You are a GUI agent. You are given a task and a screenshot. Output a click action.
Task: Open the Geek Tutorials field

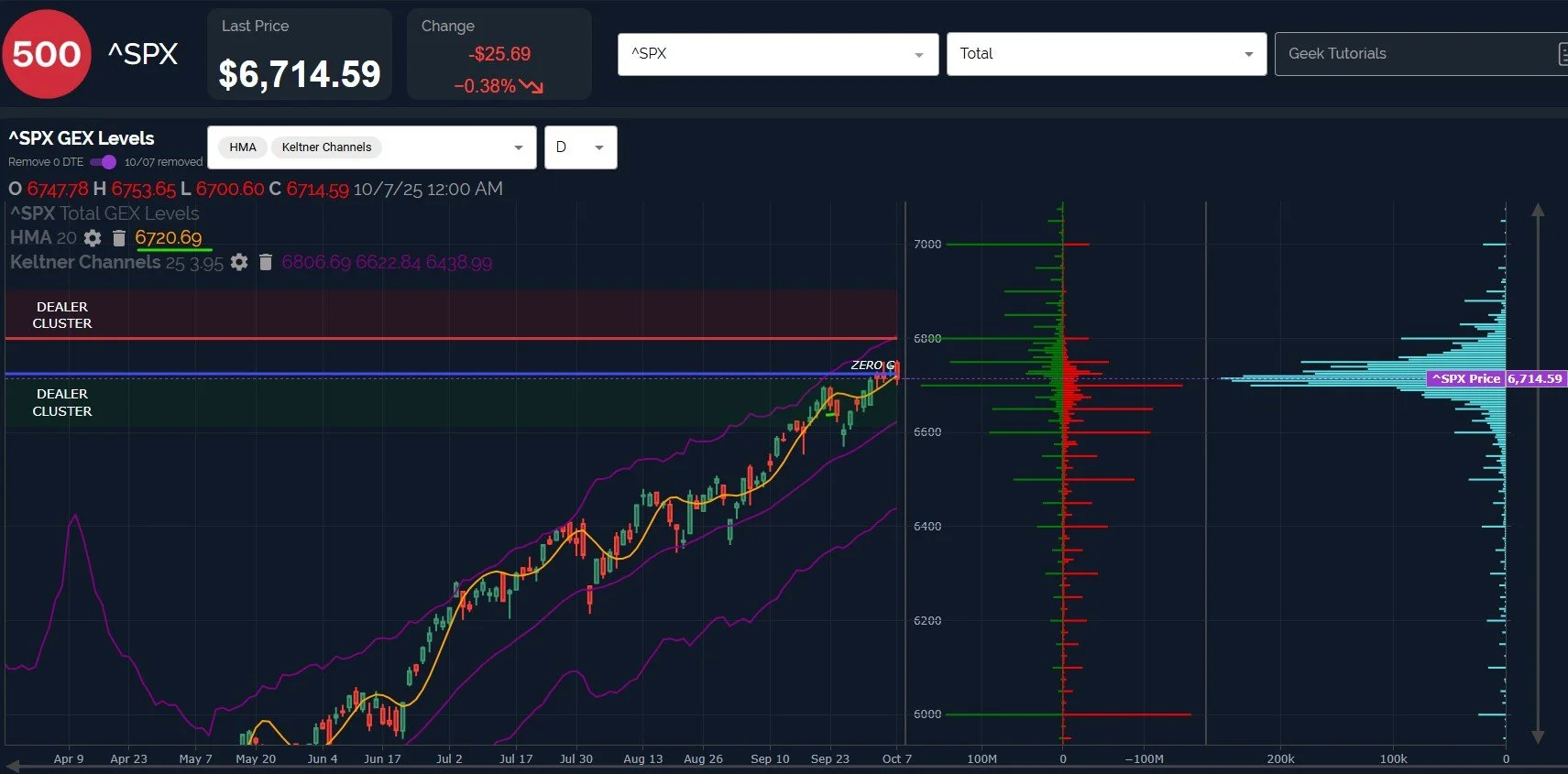pos(1420,54)
